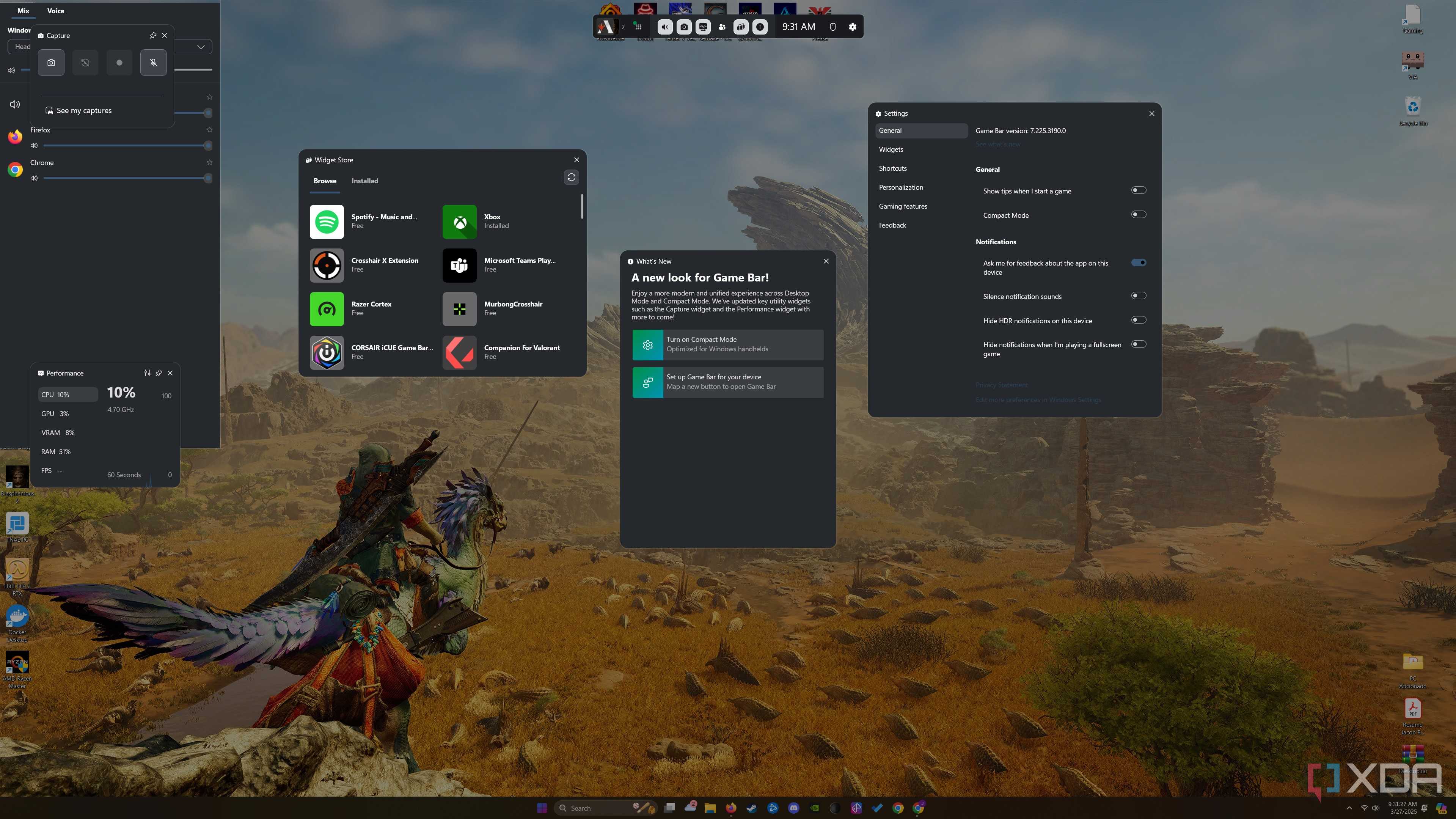1456x819 pixels.
Task: Pin the Performance widget
Action: pos(159,373)
